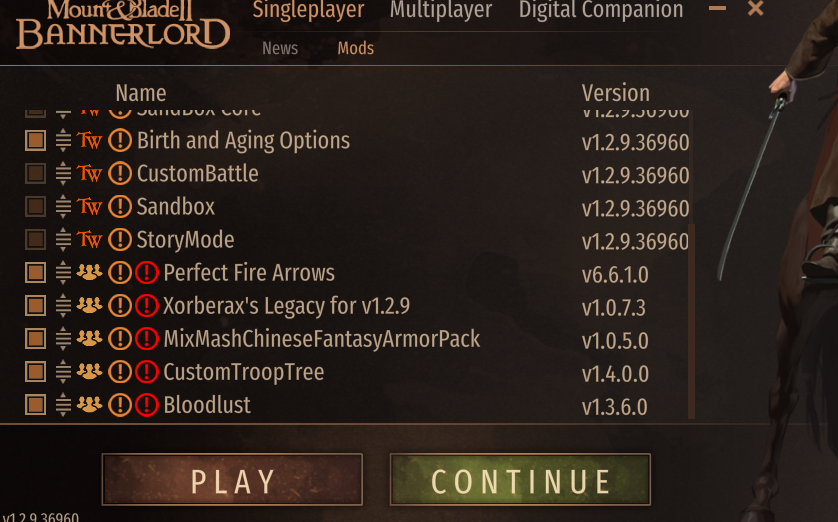Click the red error icon next to Bloodlust
Image resolution: width=838 pixels, height=522 pixels.
click(x=146, y=405)
